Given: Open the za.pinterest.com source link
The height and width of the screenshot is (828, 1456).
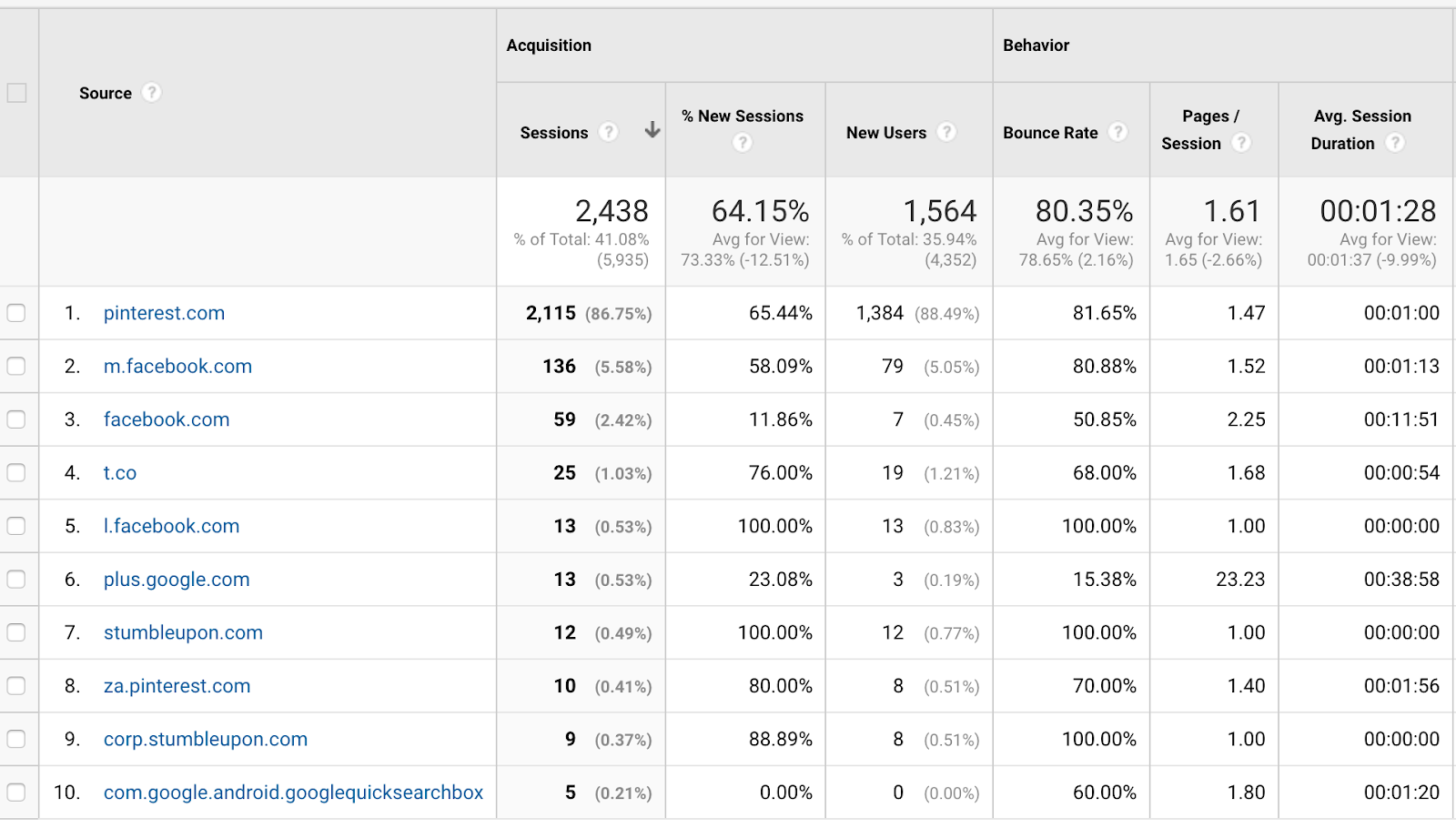Looking at the screenshot, I should (x=177, y=685).
